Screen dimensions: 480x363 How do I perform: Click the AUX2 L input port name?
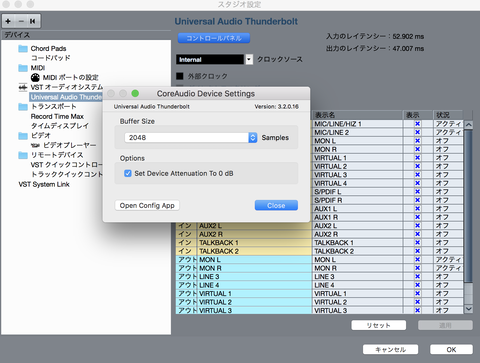coord(210,226)
